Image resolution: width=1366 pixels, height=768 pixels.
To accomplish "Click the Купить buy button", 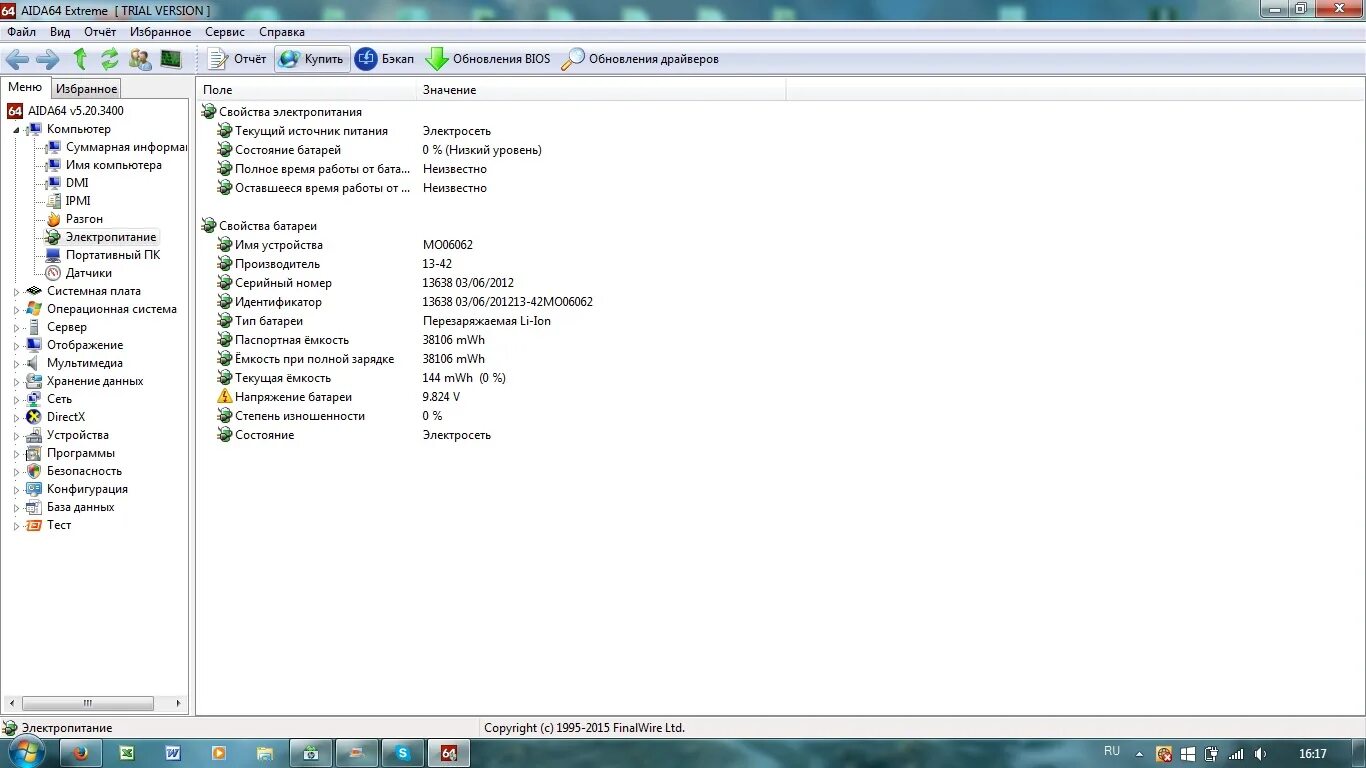I will click(312, 59).
